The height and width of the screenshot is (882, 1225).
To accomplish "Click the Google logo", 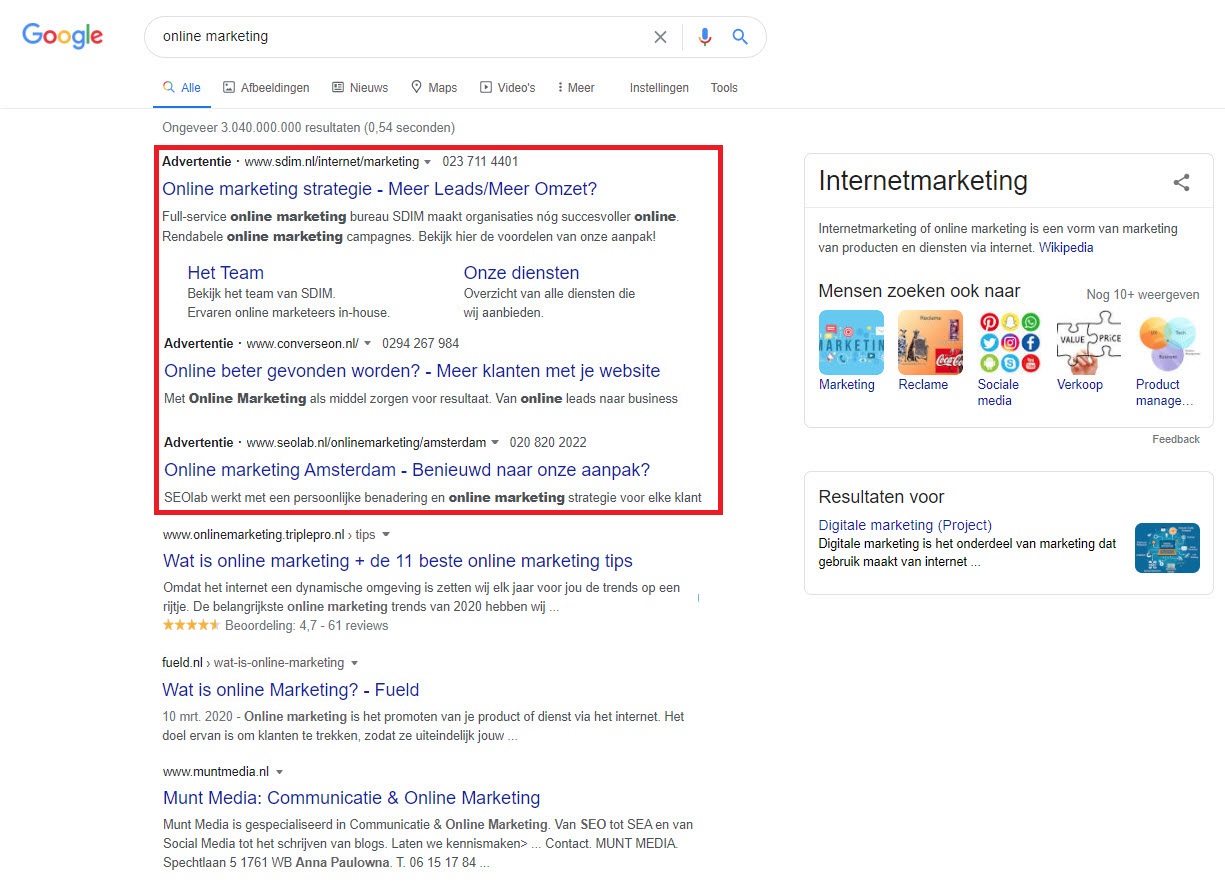I will [62, 36].
